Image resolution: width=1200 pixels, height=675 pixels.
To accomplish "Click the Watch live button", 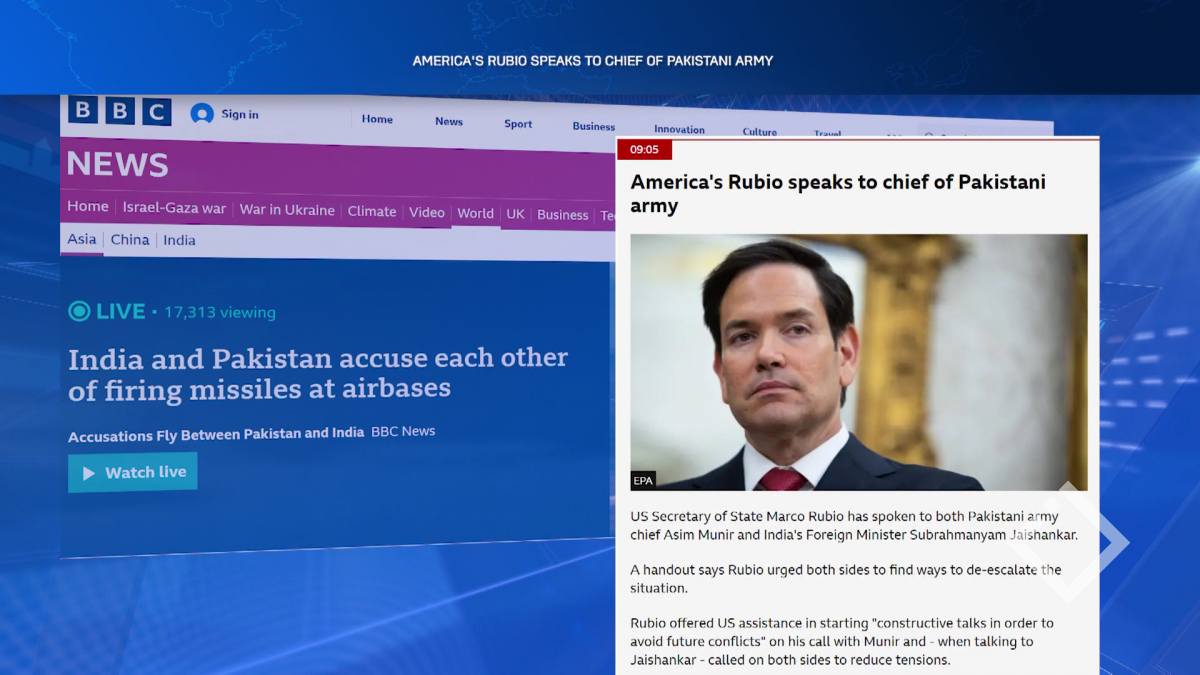I will coord(133,472).
